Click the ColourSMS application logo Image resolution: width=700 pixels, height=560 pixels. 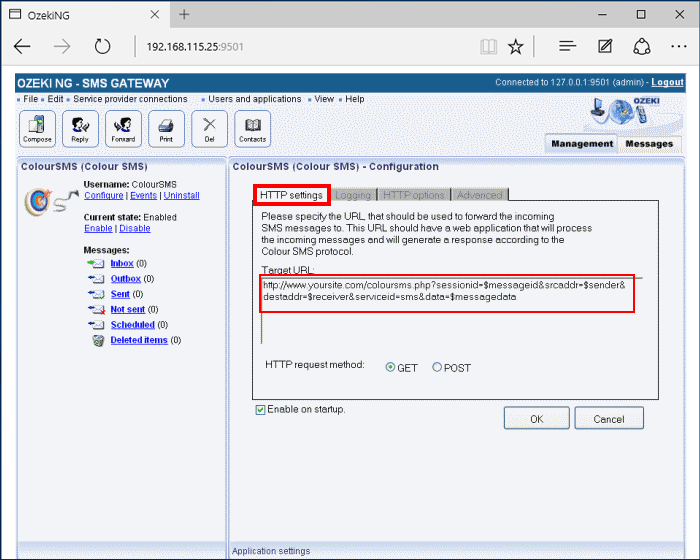pyautogui.click(x=51, y=201)
